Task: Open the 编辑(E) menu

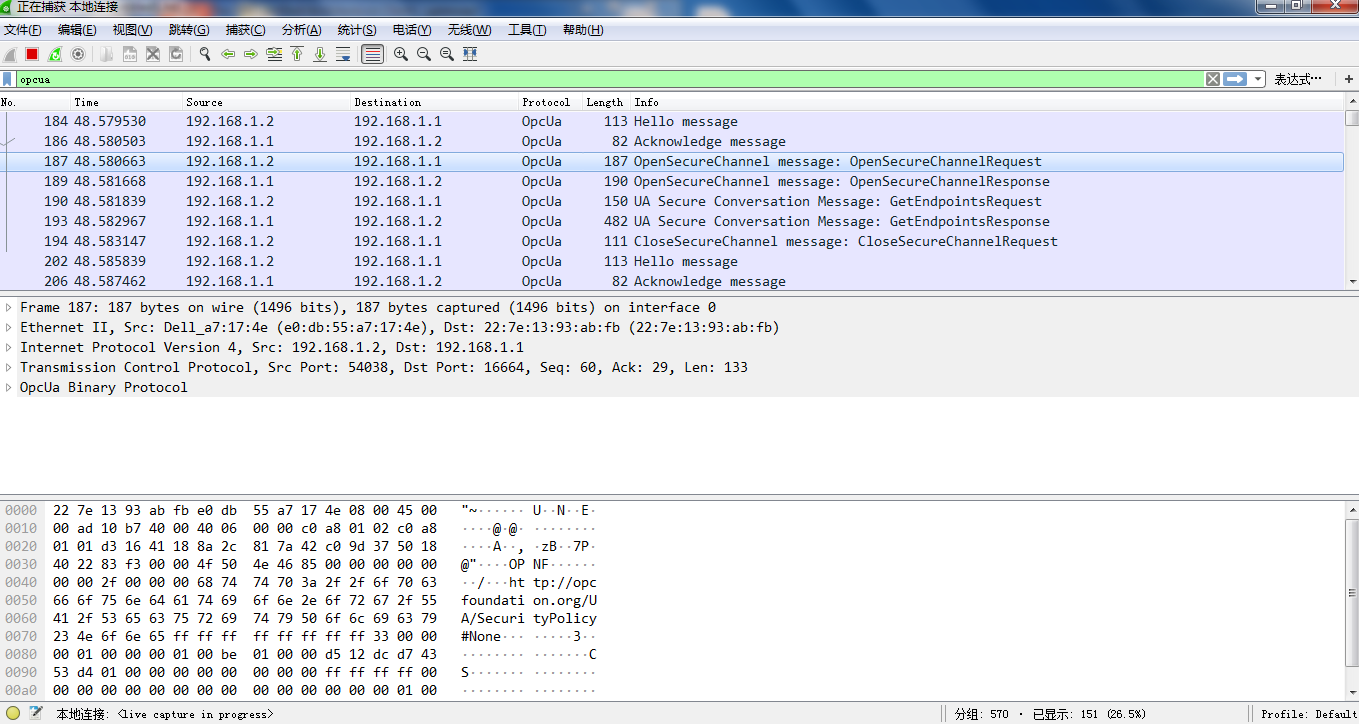Action: pyautogui.click(x=77, y=30)
